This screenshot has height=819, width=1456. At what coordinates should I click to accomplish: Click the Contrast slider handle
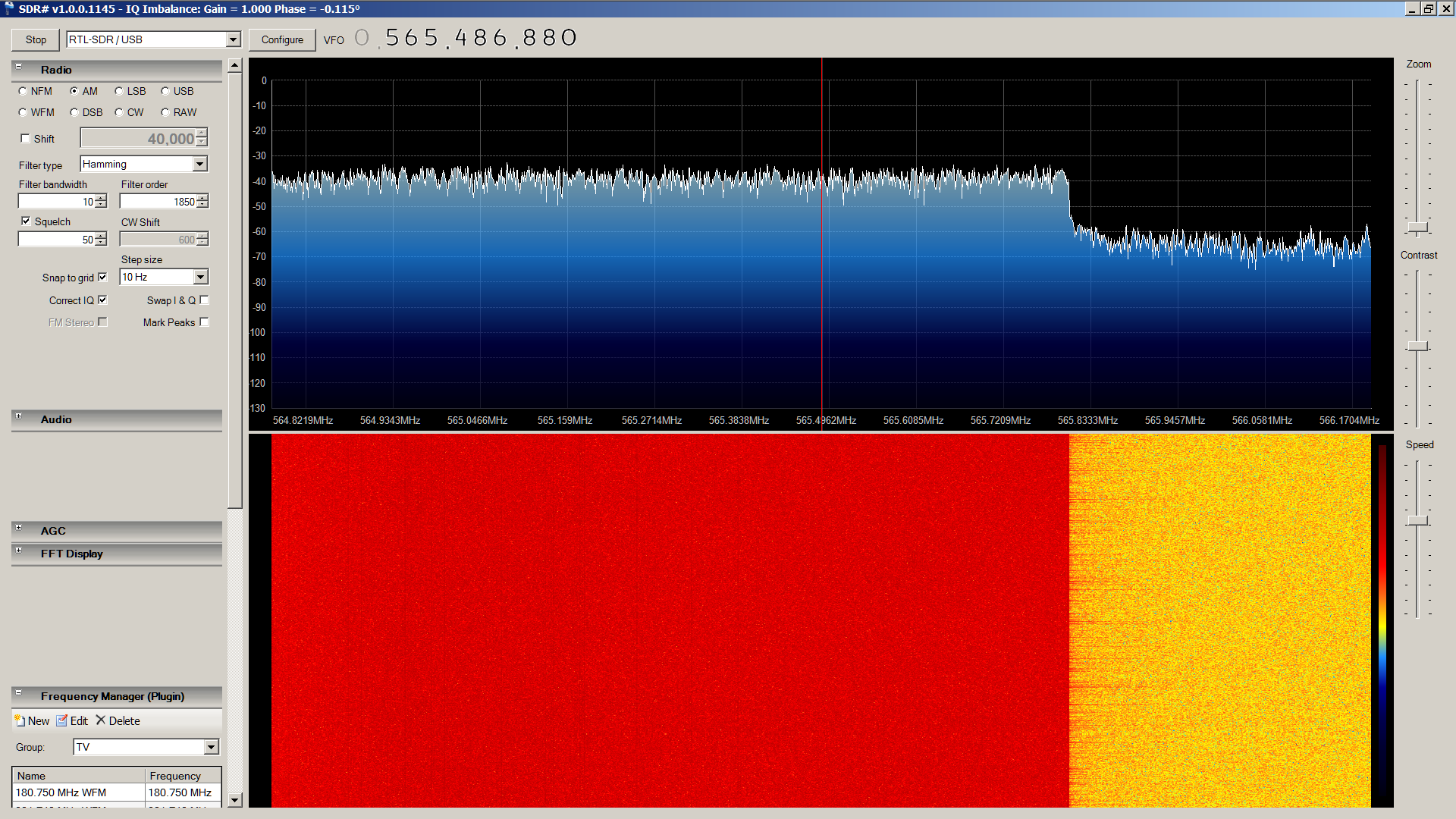pos(1417,346)
